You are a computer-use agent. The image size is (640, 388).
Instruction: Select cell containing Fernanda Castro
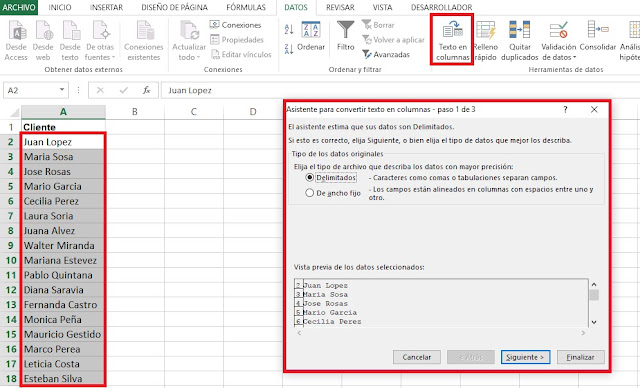coord(63,305)
